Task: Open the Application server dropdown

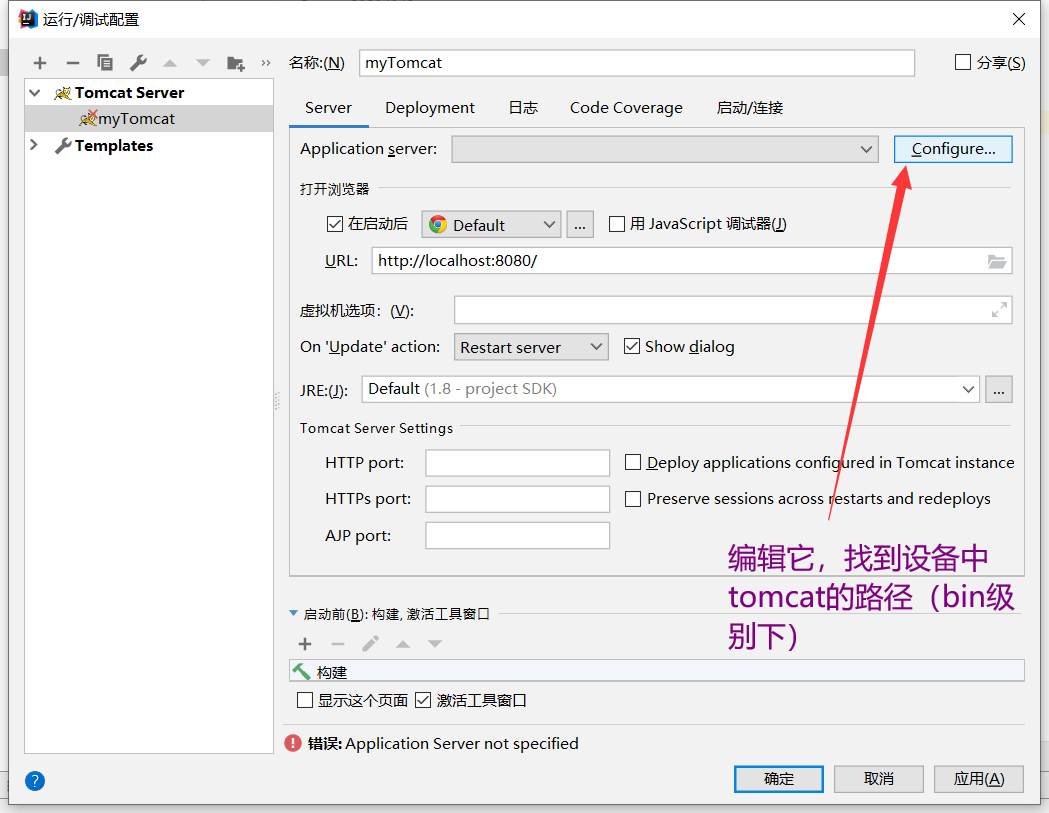Action: coord(665,149)
